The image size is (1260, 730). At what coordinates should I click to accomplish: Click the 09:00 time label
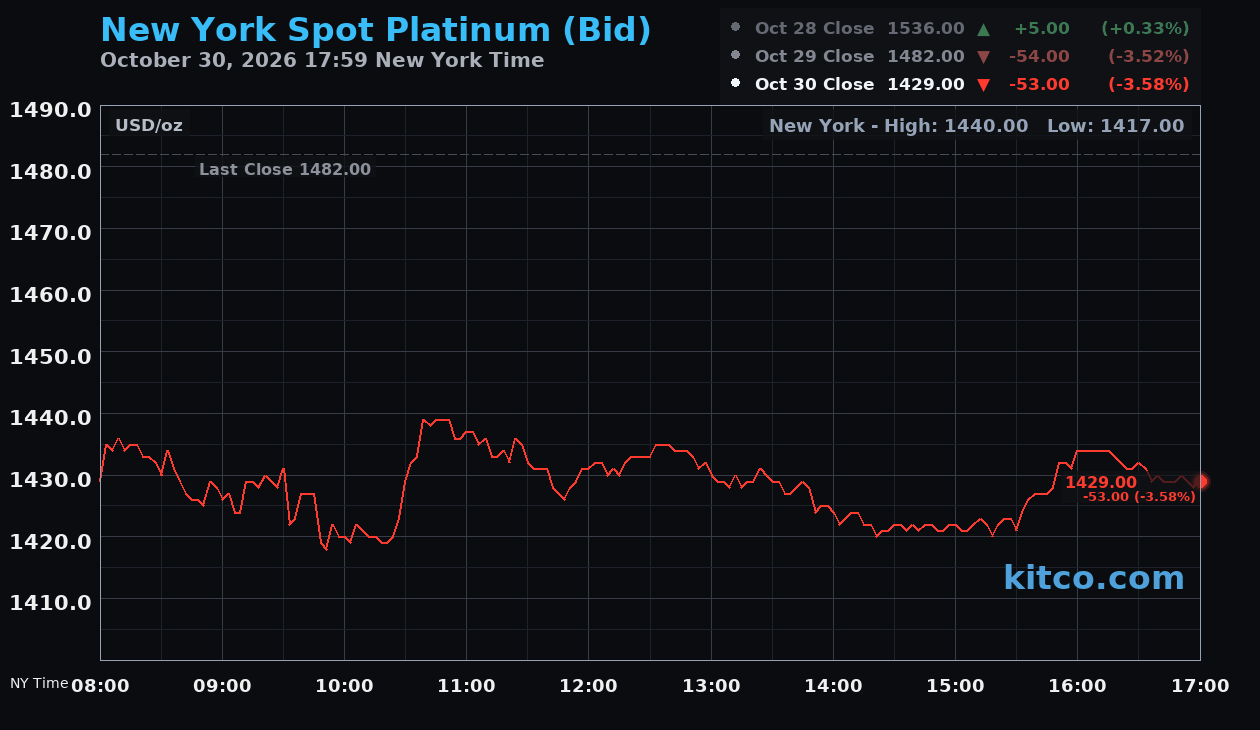222,686
